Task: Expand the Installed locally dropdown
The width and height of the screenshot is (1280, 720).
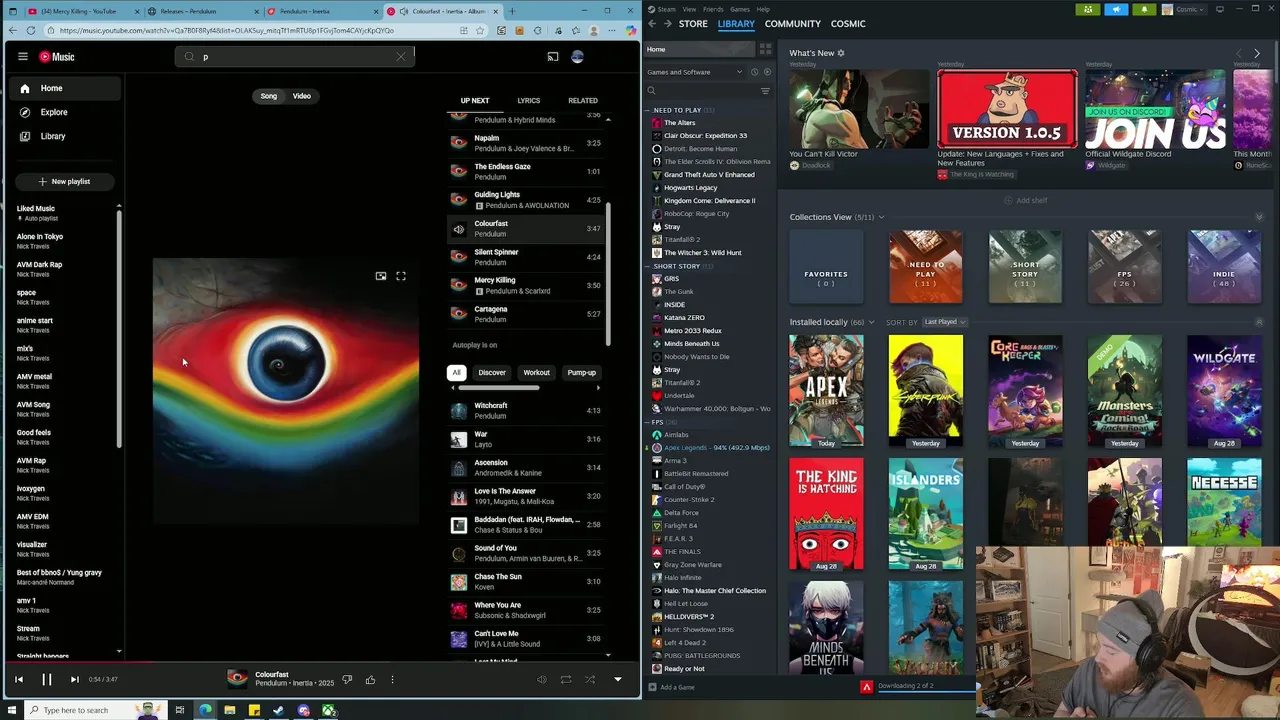Action: [x=872, y=322]
